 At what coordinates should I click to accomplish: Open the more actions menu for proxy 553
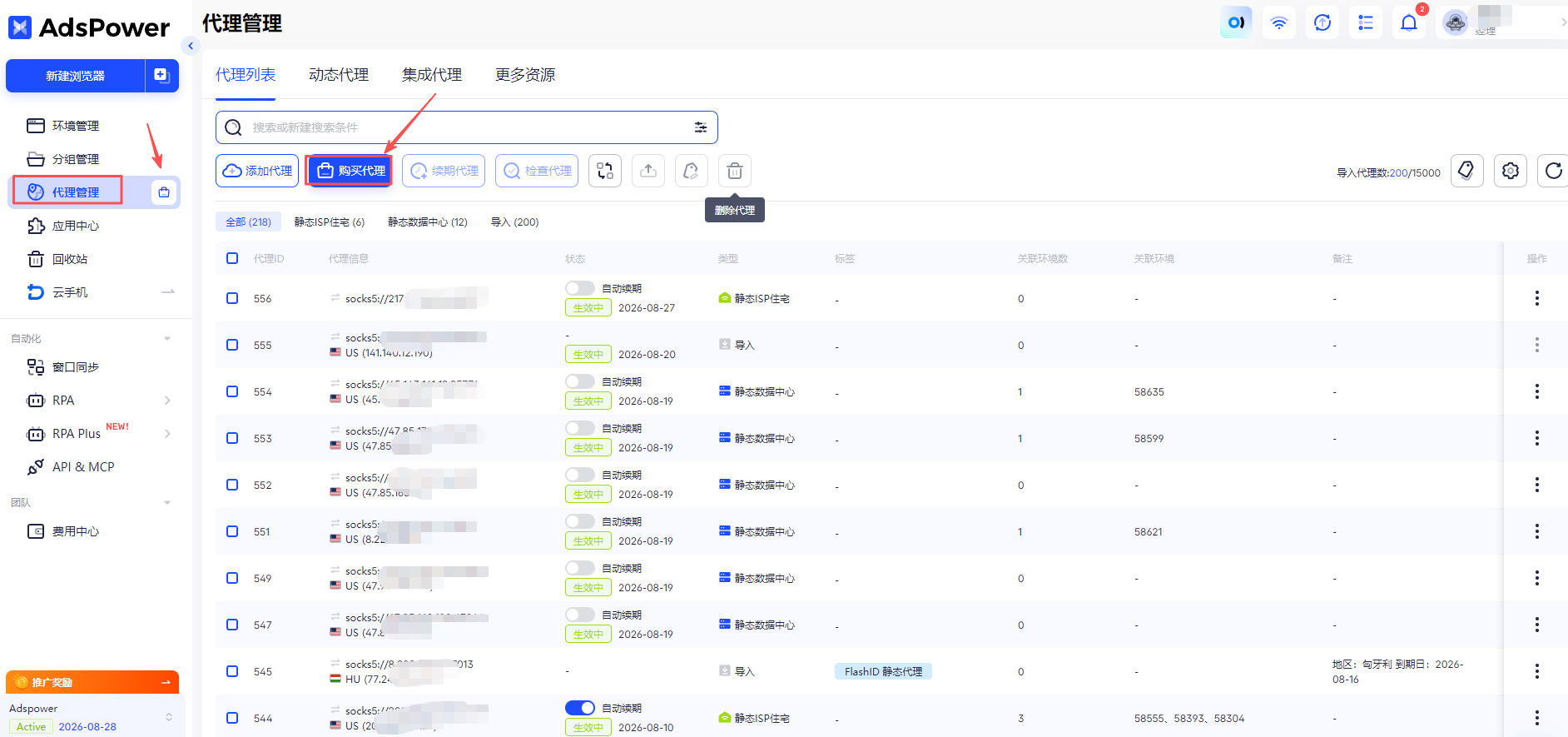point(1536,438)
